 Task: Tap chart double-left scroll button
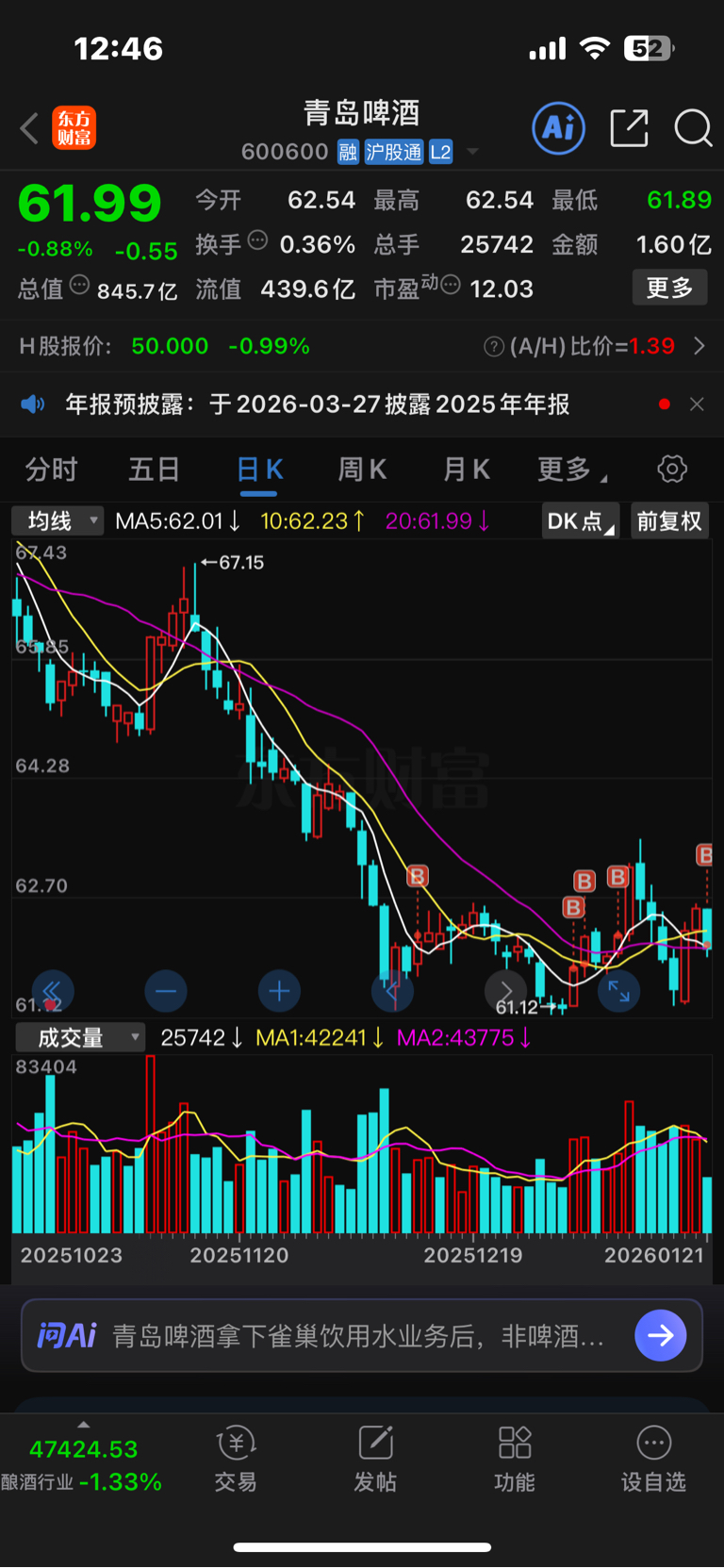[x=52, y=991]
